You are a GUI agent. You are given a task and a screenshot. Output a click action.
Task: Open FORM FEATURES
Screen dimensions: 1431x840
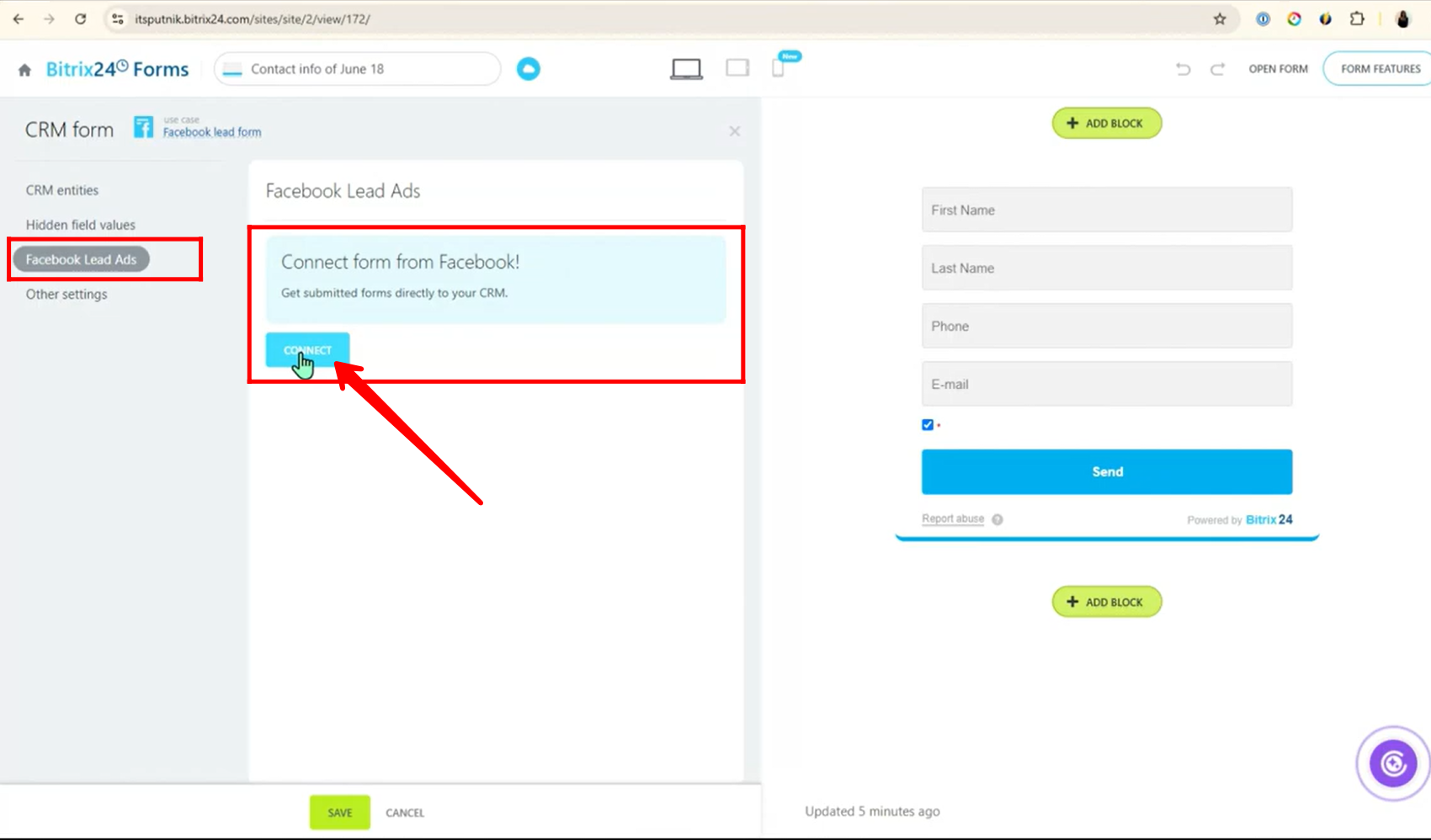point(1380,69)
